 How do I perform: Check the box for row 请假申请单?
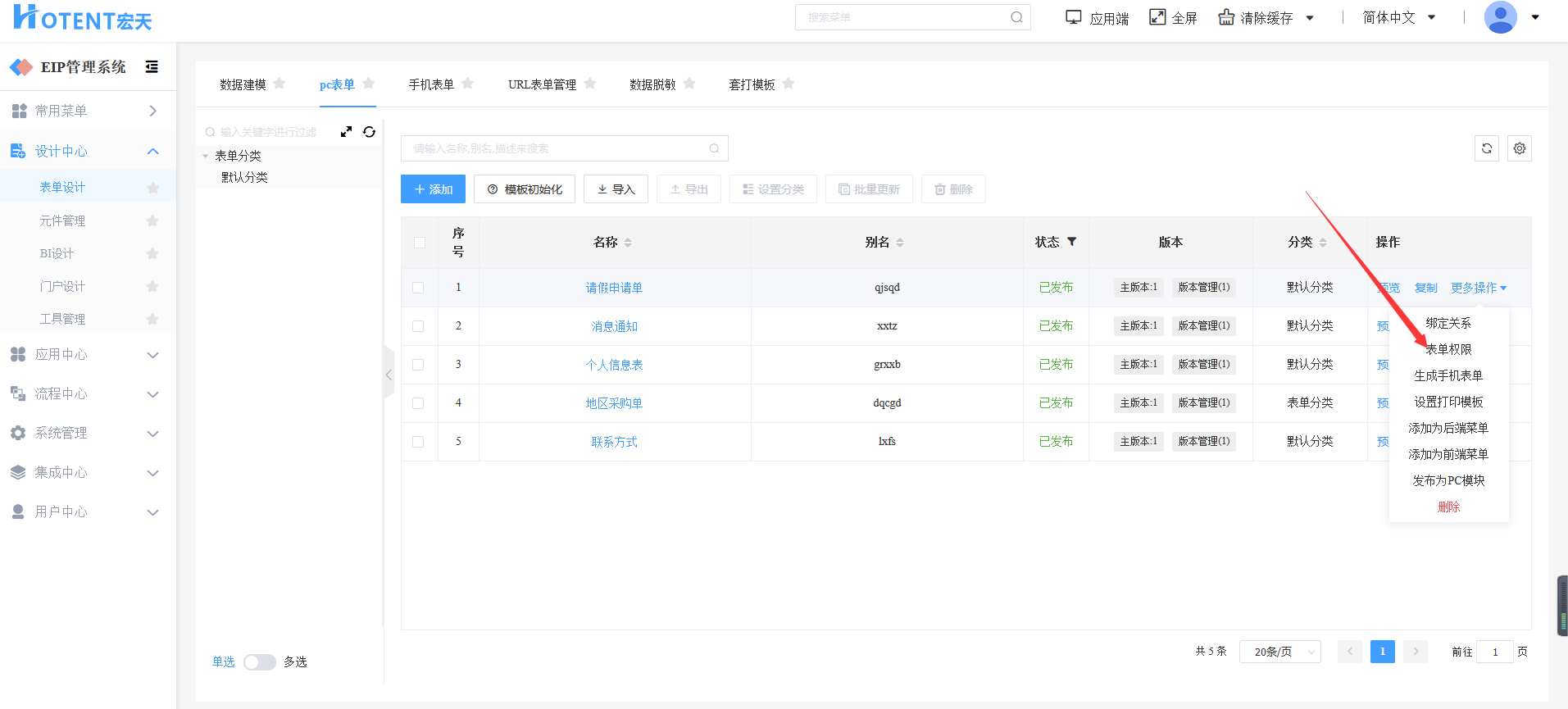[x=418, y=288]
